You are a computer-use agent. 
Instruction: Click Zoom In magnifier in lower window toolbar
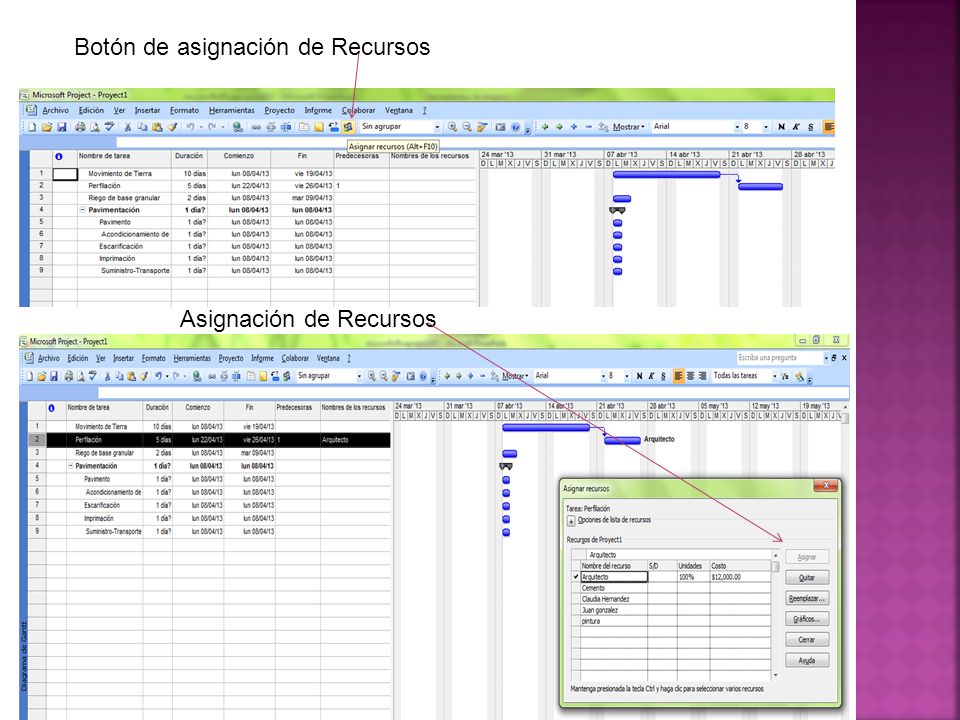pos(372,376)
